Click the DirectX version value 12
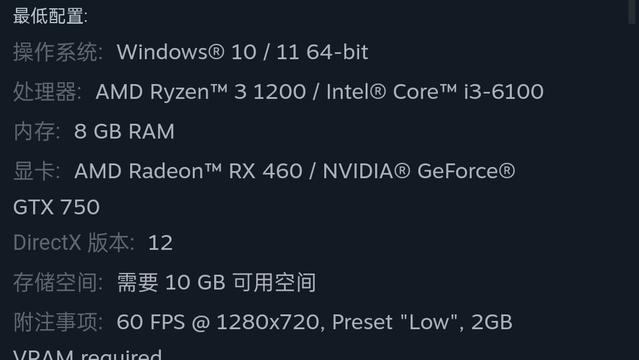639x360 pixels. pyautogui.click(x=161, y=243)
